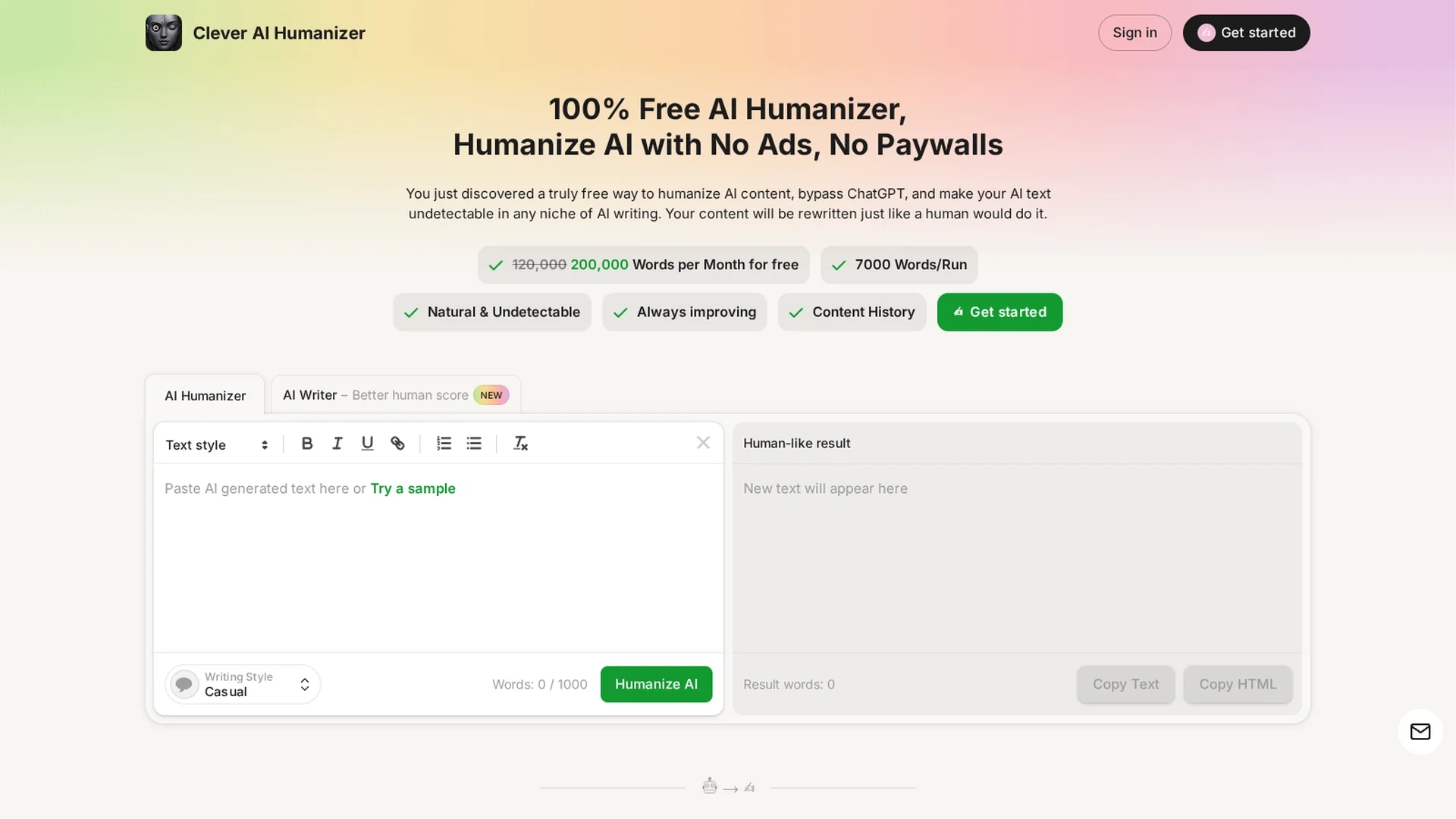Click the Copy HTML button
This screenshot has height=819, width=1456.
(x=1238, y=684)
